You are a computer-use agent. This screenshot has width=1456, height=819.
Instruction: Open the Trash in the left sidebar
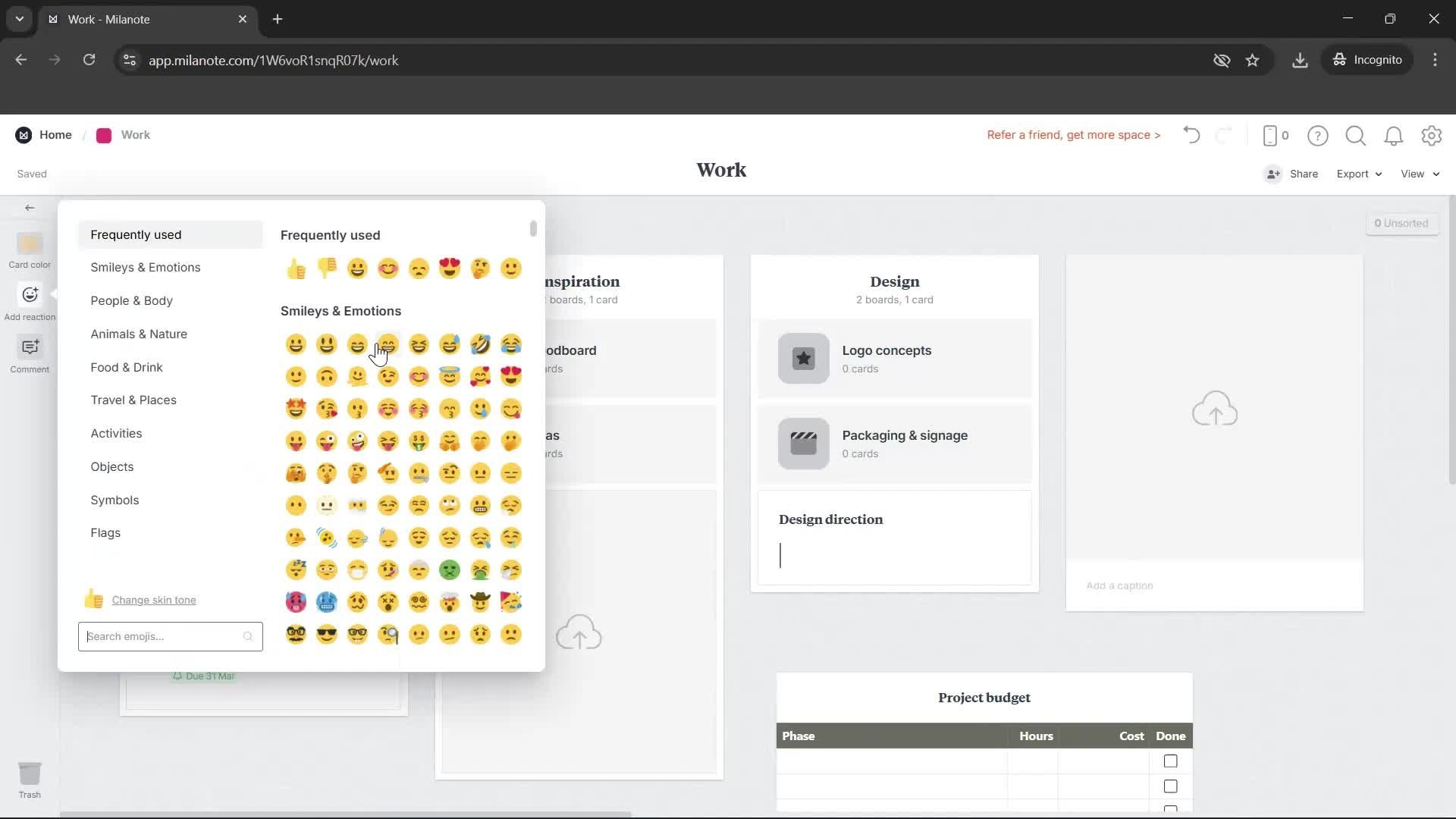coord(30,780)
